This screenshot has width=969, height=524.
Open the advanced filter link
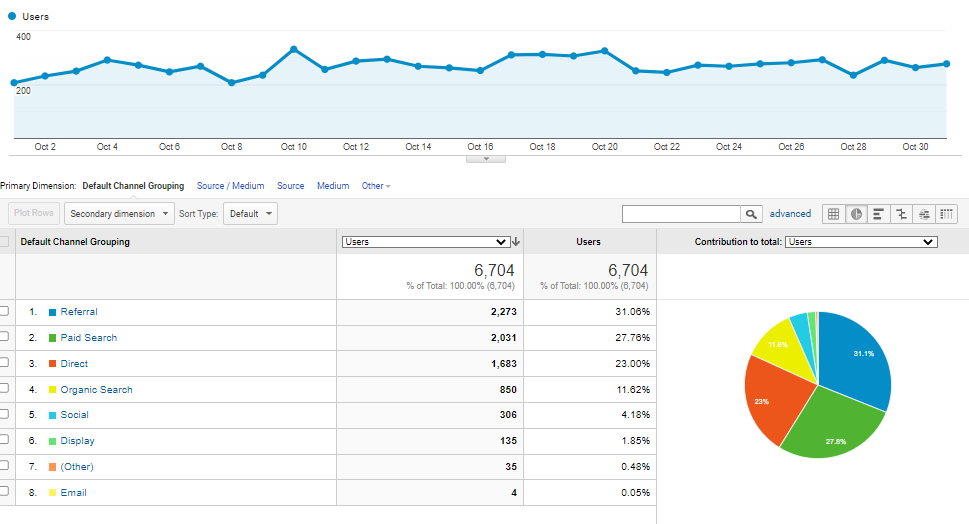[790, 214]
